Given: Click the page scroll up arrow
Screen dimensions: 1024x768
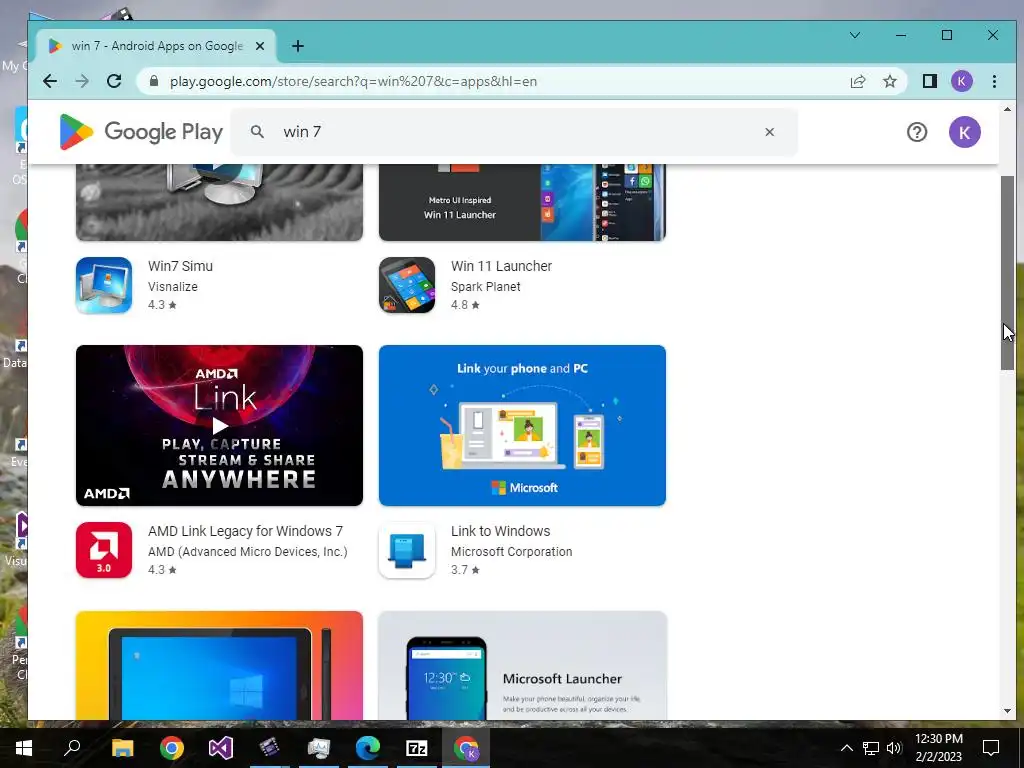Looking at the screenshot, I should (x=1007, y=109).
